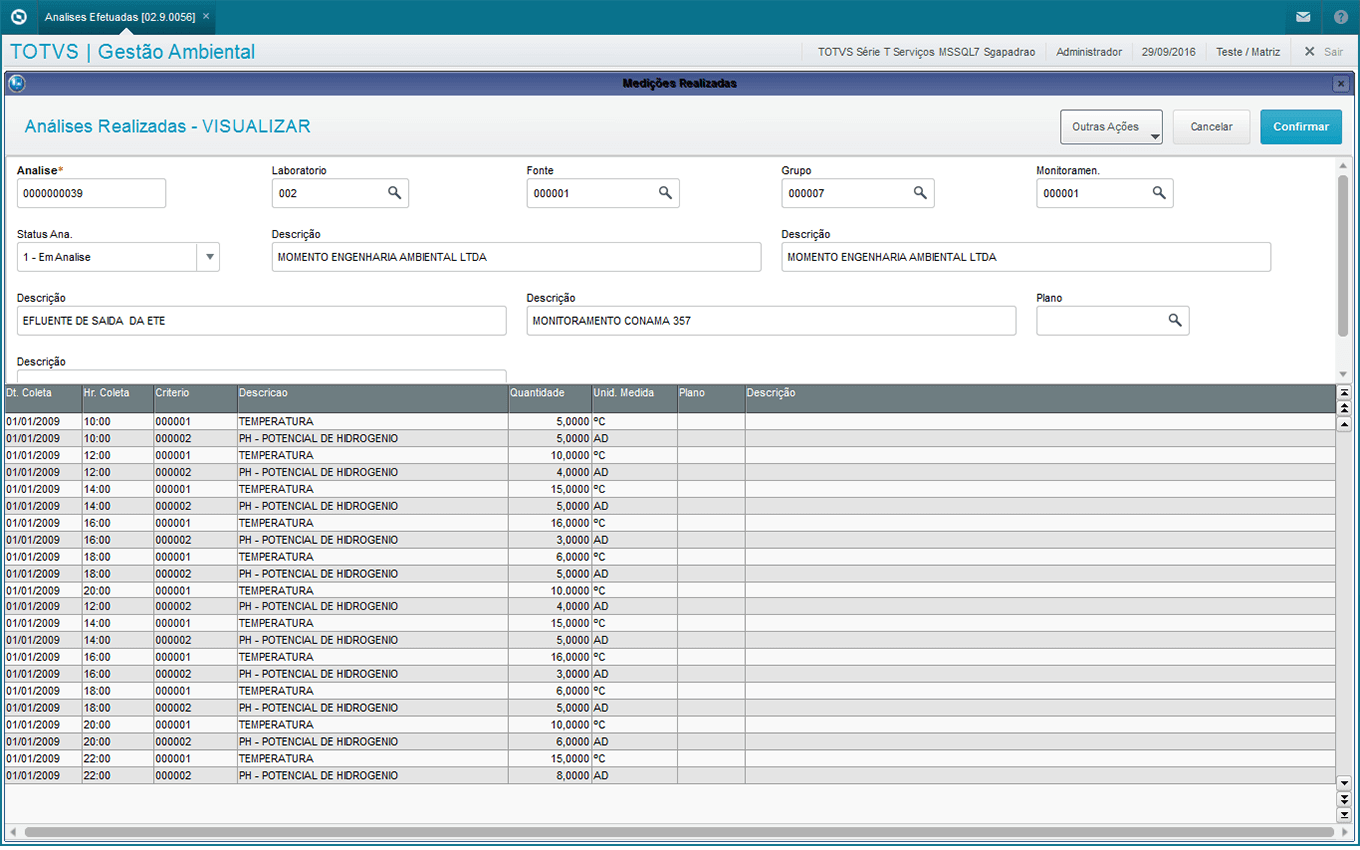Jump to the first grid row arrow
The height and width of the screenshot is (850, 1360).
coord(1344,393)
